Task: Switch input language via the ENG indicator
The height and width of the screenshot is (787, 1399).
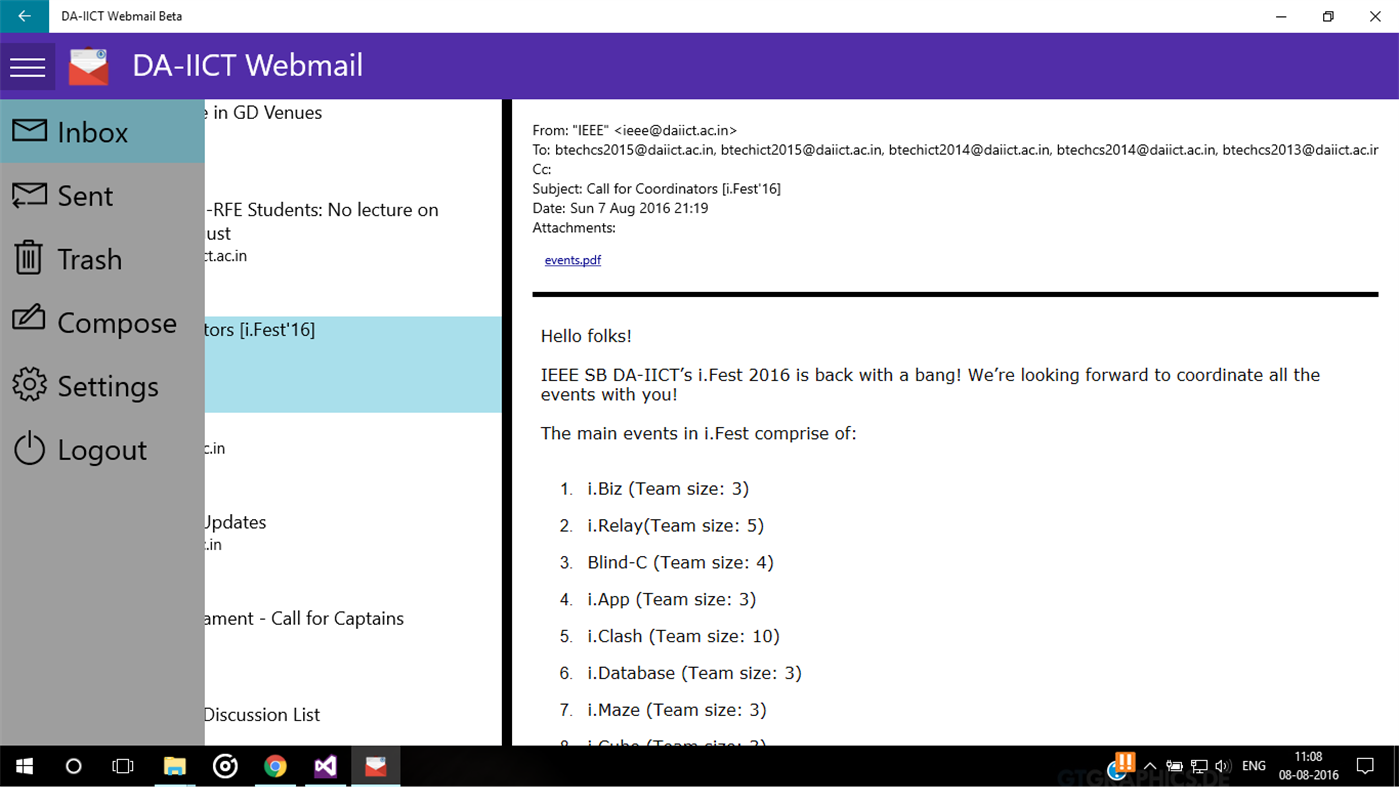Action: (1253, 766)
